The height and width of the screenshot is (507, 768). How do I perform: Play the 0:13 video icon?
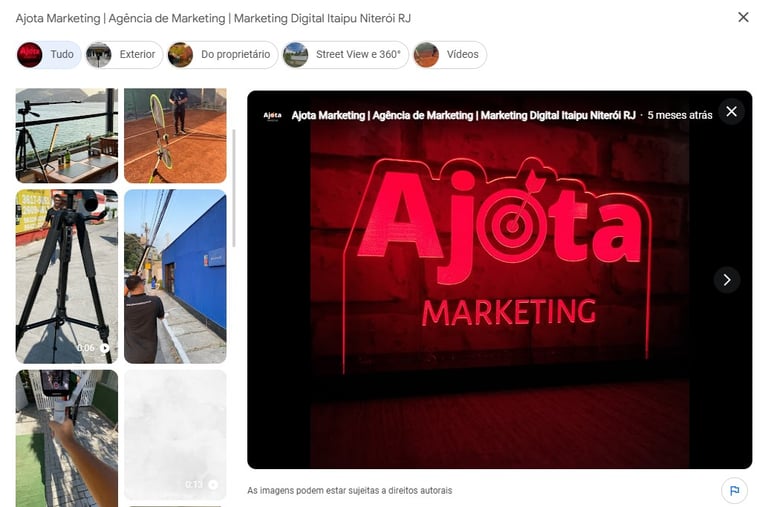pyautogui.click(x=213, y=484)
